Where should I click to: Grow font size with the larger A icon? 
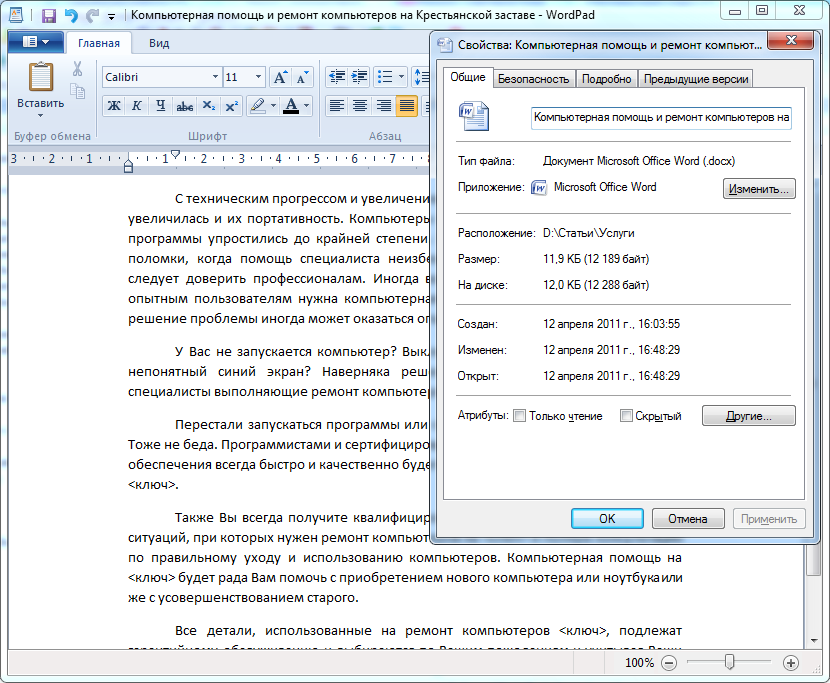[280, 77]
